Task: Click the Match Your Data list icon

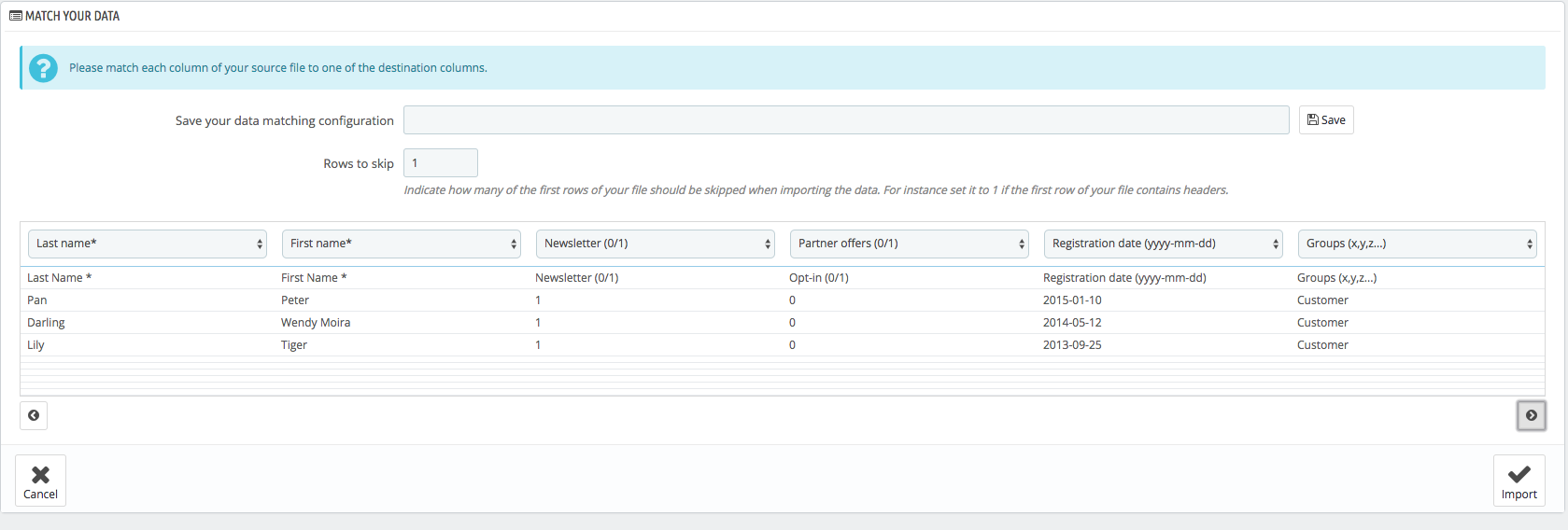Action: pyautogui.click(x=15, y=16)
